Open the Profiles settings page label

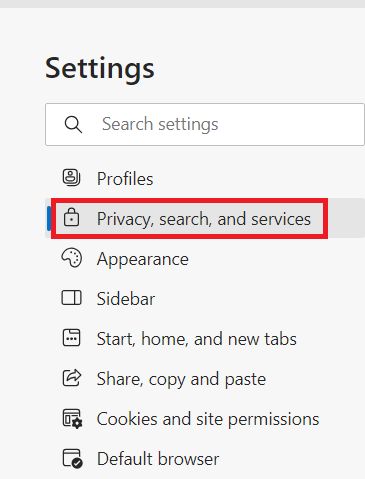(x=125, y=179)
